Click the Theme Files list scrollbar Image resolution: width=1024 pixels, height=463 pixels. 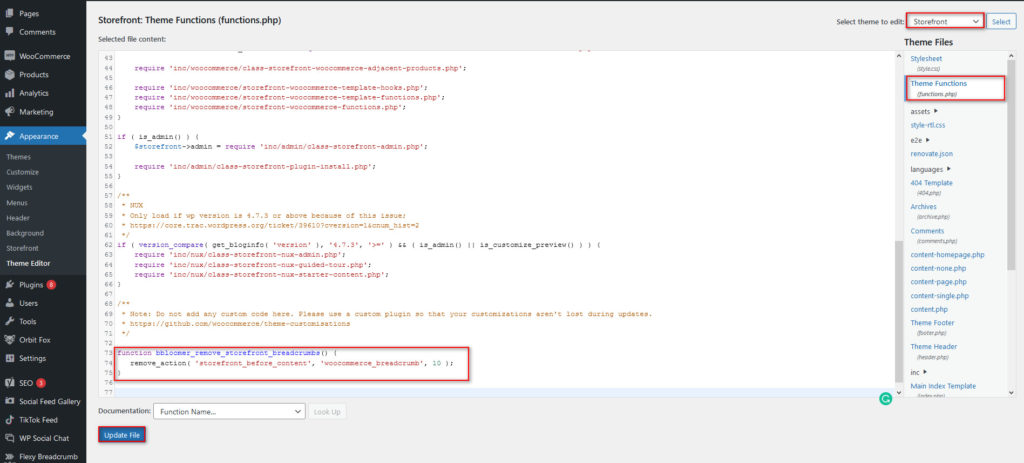(x=1012, y=163)
